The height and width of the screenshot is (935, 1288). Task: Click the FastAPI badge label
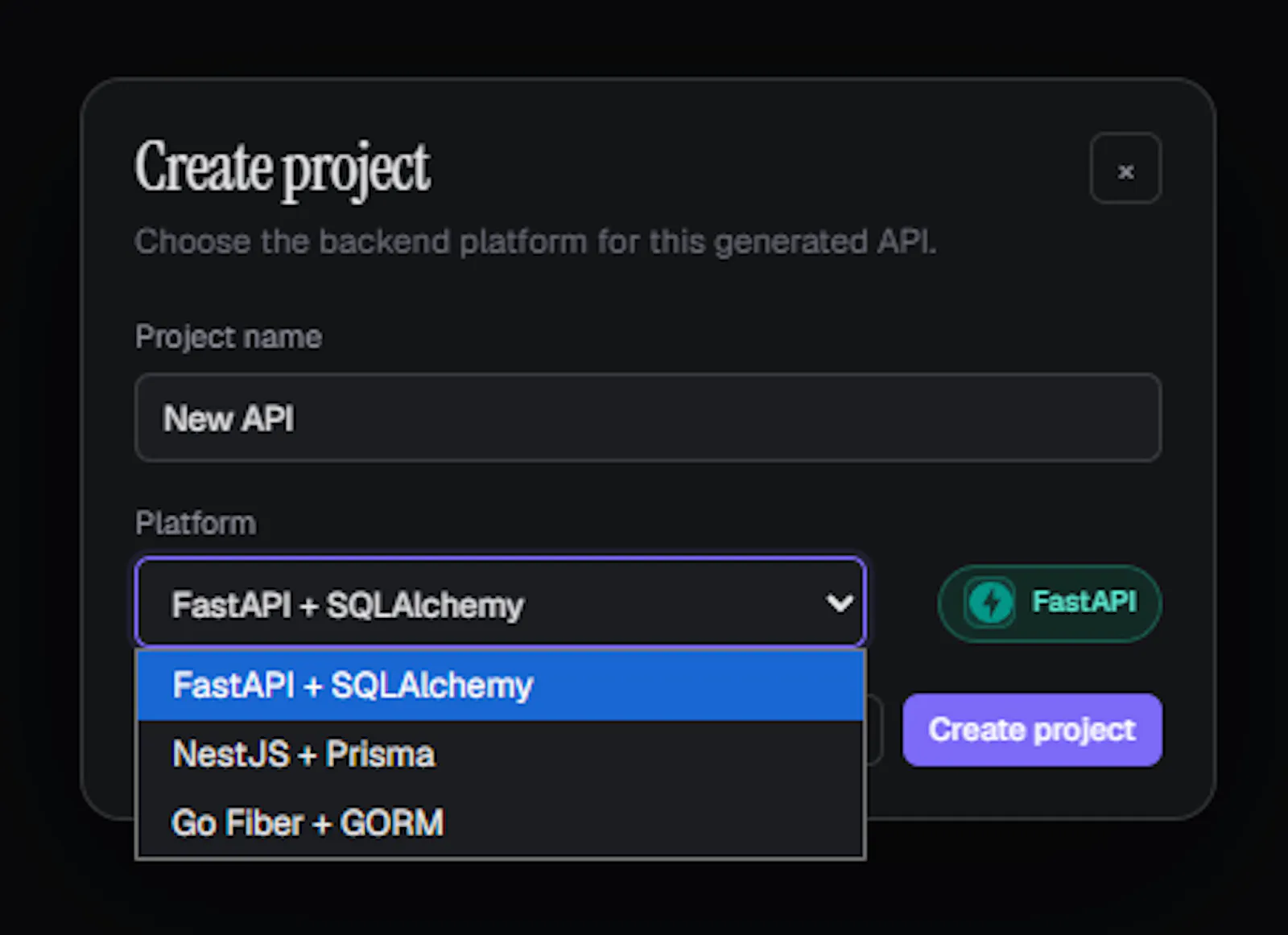[1084, 601]
